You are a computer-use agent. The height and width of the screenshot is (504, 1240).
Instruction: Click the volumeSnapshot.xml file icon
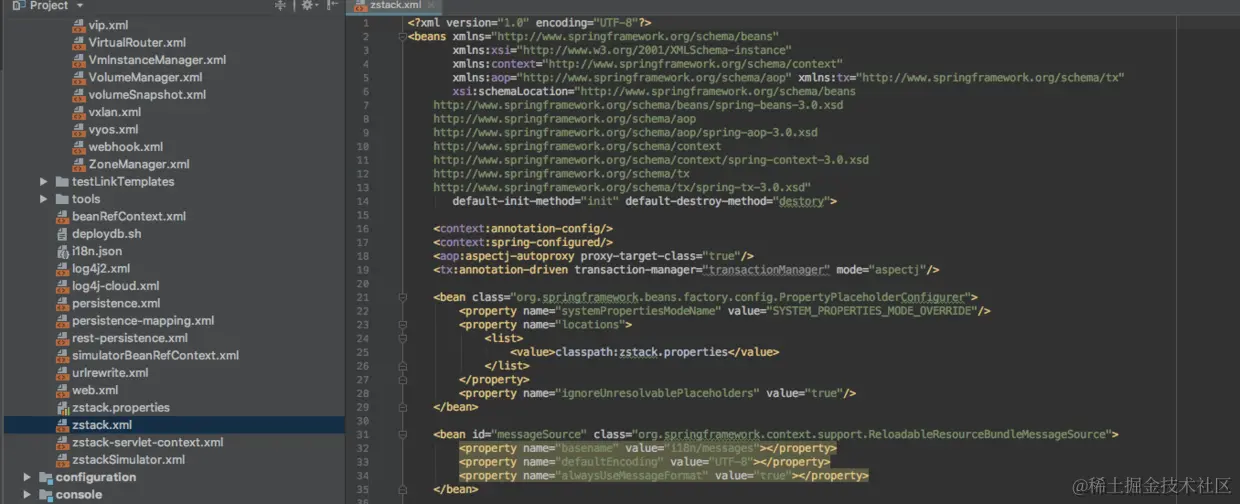[x=79, y=95]
